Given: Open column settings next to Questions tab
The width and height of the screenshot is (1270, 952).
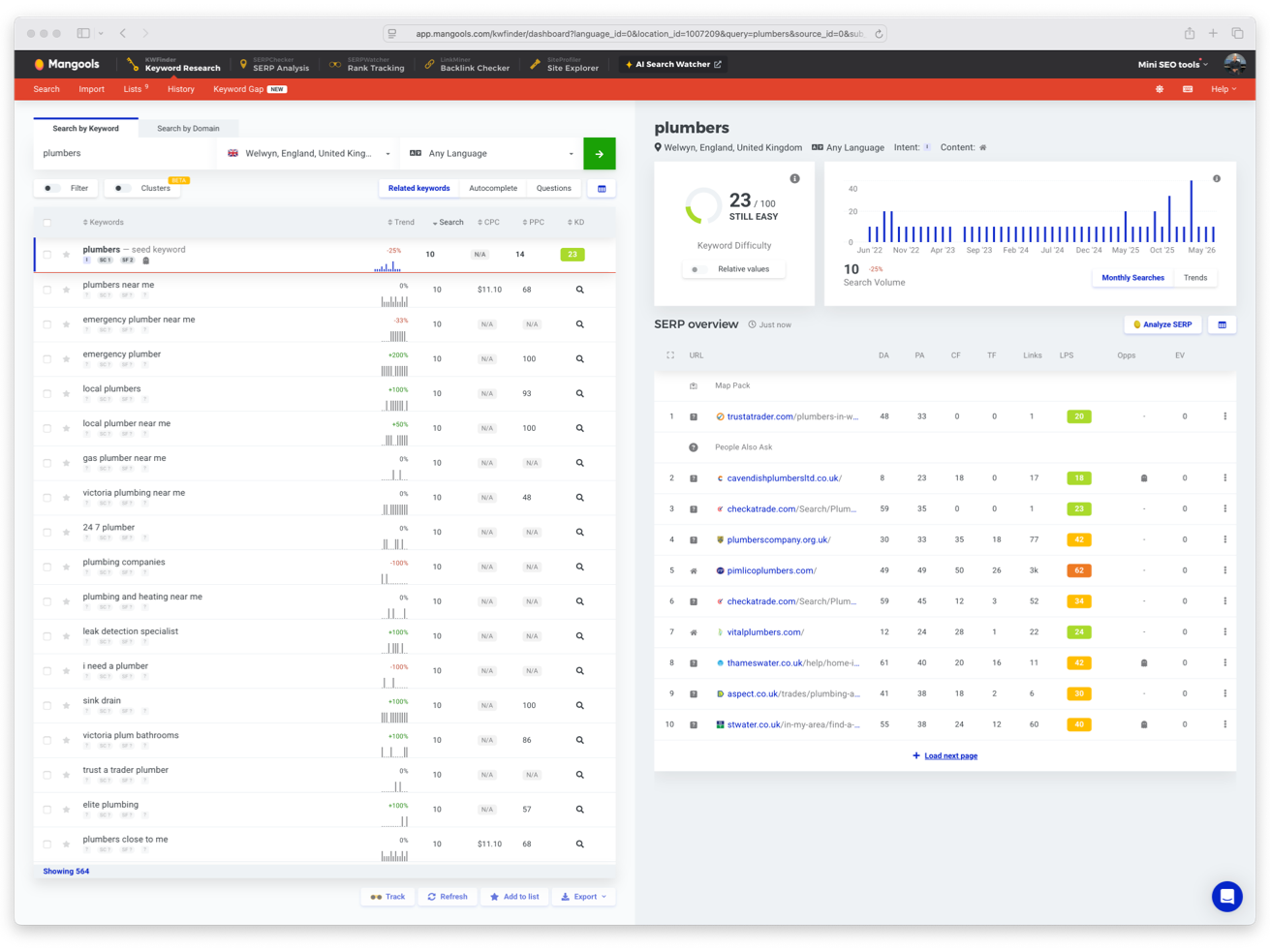Looking at the screenshot, I should (602, 189).
